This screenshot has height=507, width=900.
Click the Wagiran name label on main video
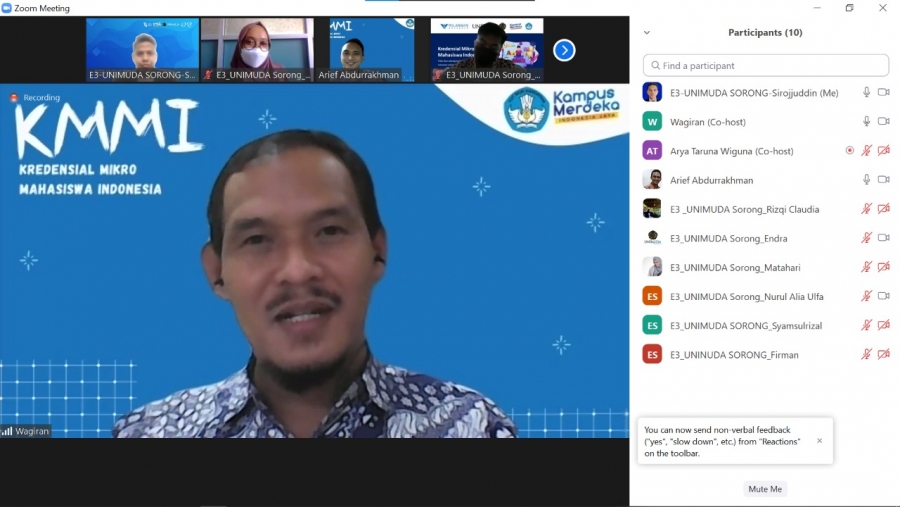(32, 431)
